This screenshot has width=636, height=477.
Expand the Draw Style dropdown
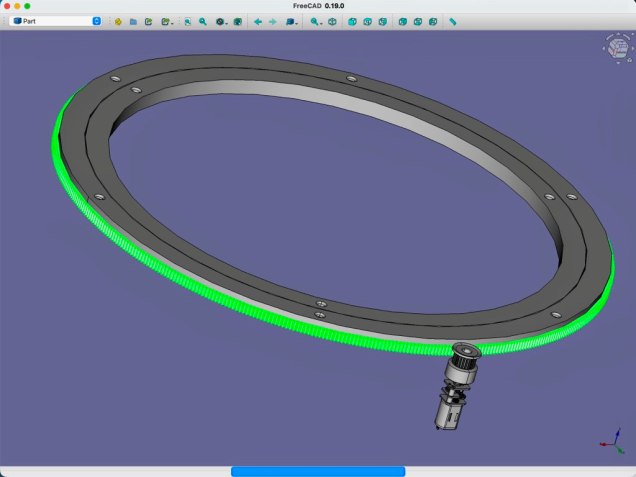(x=223, y=20)
